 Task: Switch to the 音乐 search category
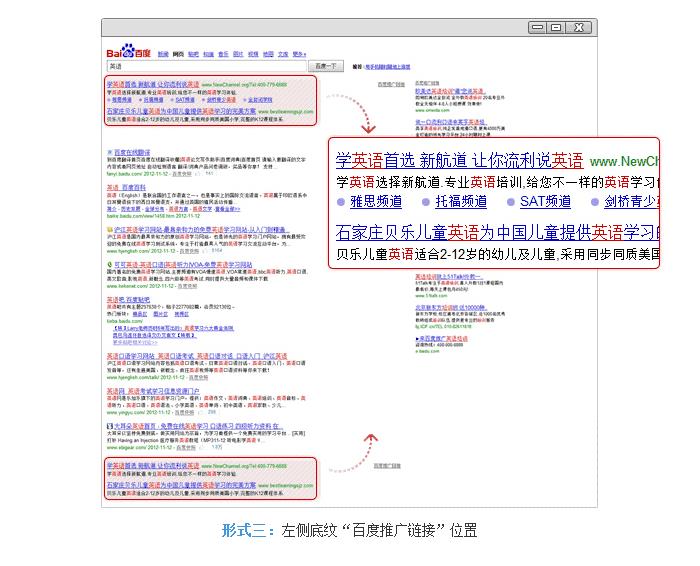[223, 54]
